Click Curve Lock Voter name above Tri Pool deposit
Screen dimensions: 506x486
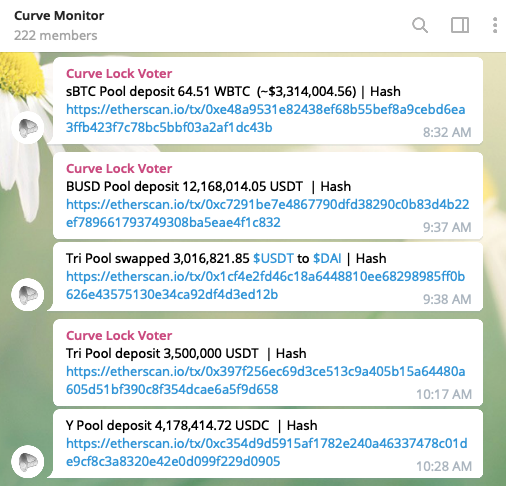119,335
